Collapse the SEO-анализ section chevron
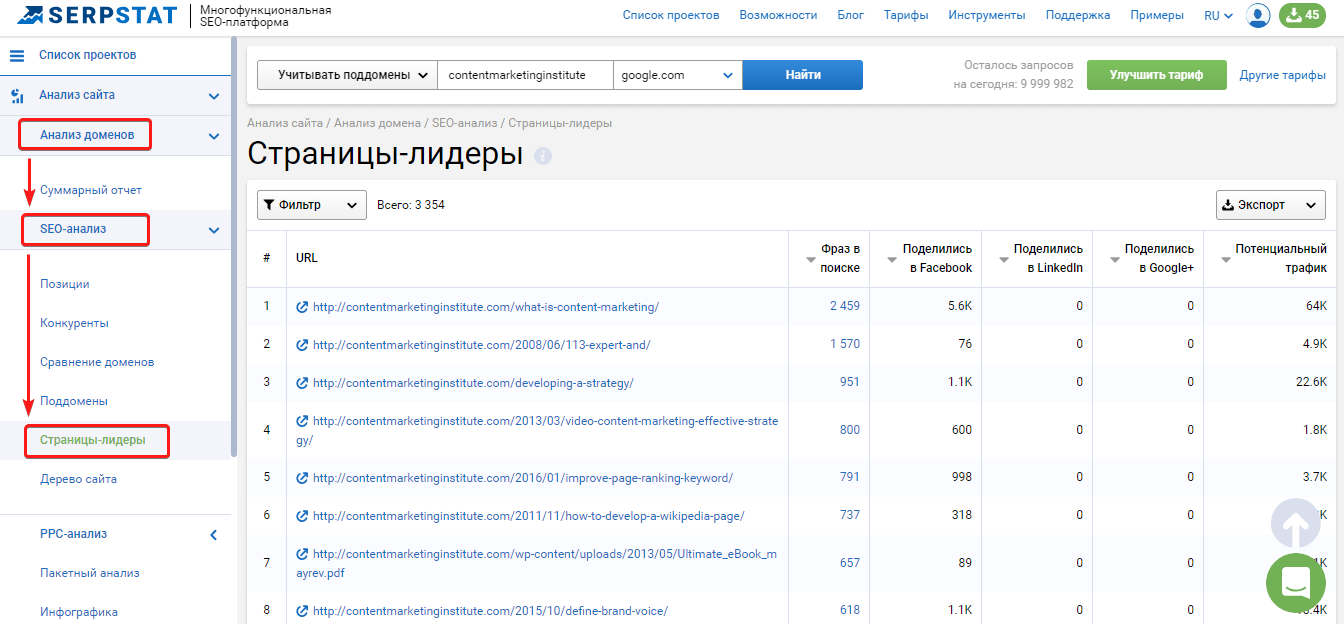The width and height of the screenshot is (1344, 624). [213, 230]
